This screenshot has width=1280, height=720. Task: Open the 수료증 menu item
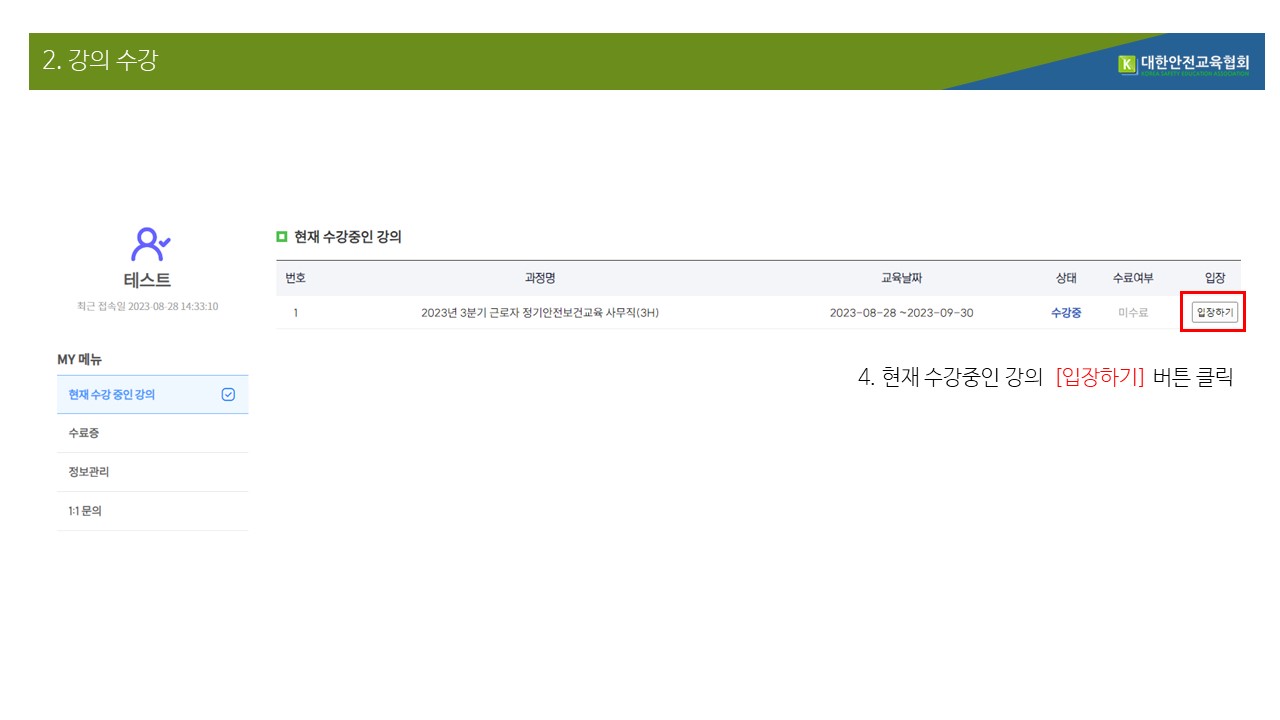84,433
